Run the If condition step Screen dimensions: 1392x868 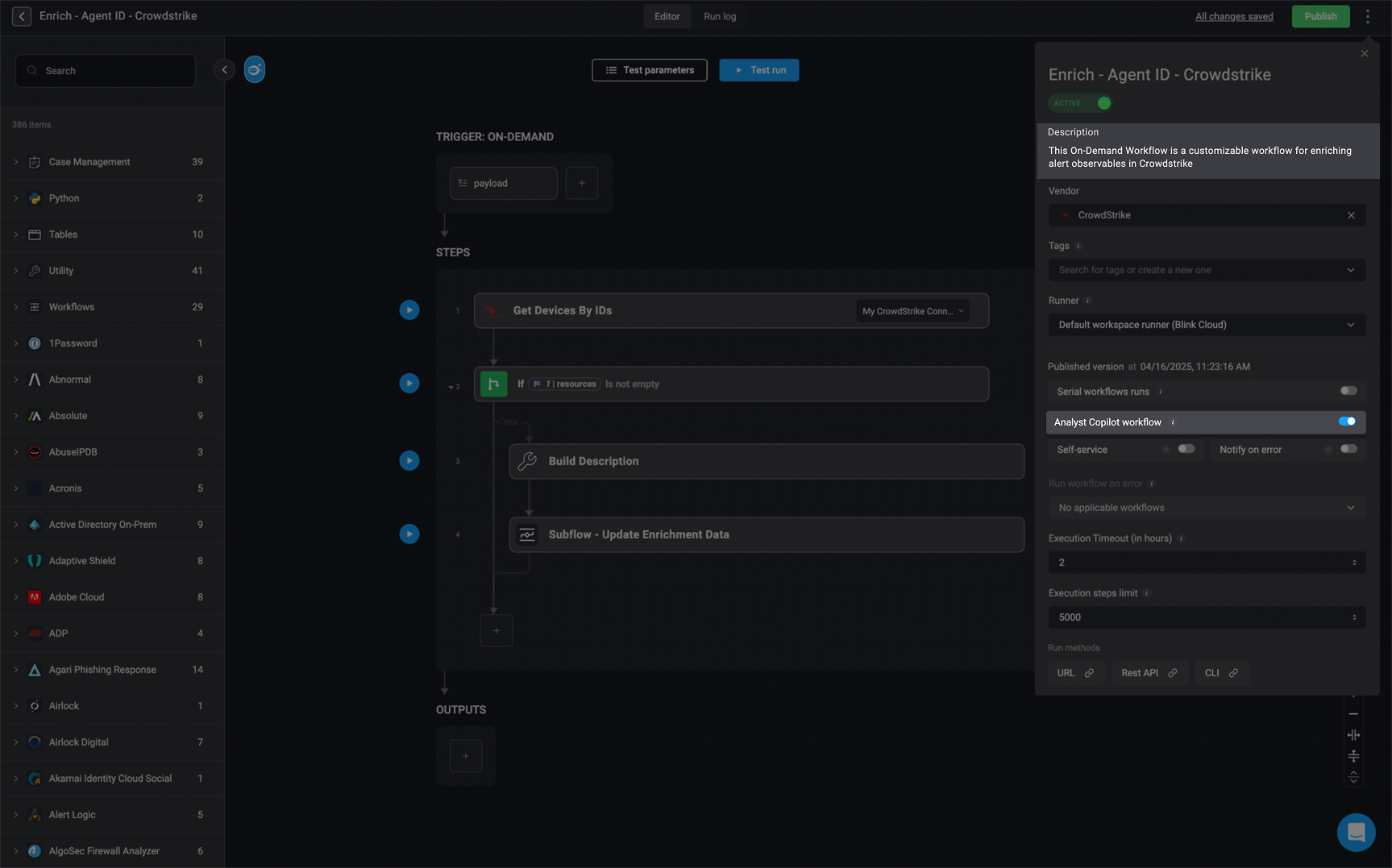pyautogui.click(x=409, y=384)
